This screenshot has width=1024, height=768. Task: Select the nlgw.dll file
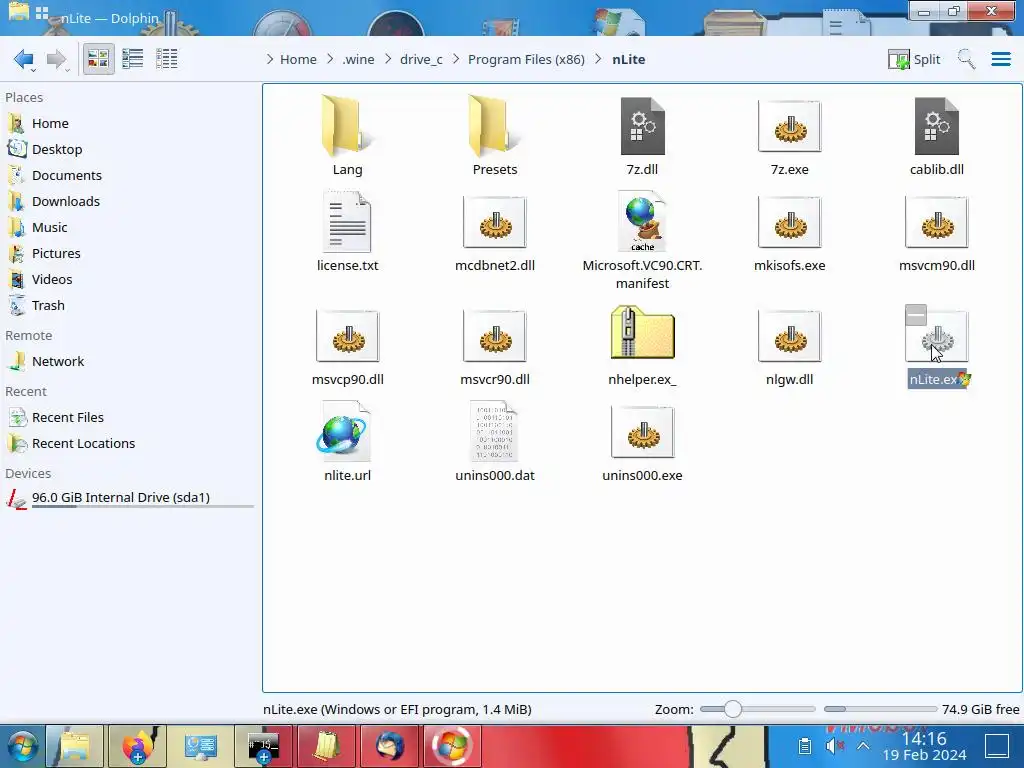pyautogui.click(x=790, y=345)
